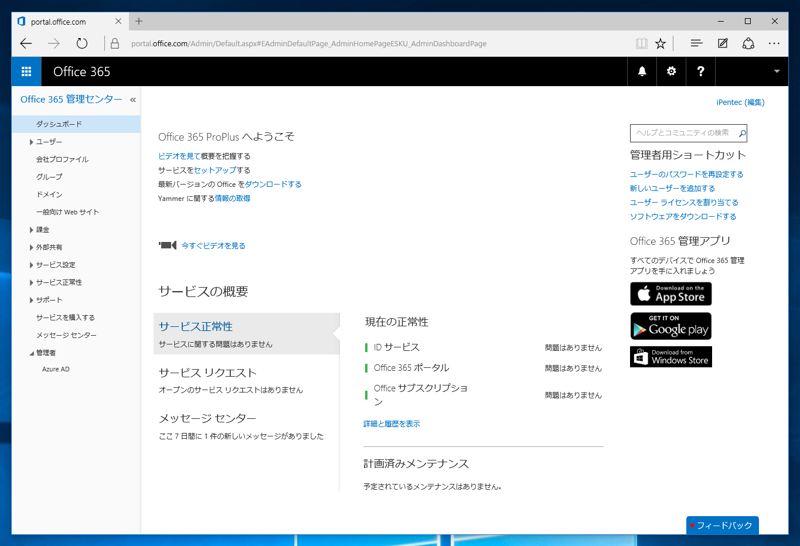Collapse the 管理者 tree node
Image resolution: width=800 pixels, height=546 pixels.
(31, 353)
